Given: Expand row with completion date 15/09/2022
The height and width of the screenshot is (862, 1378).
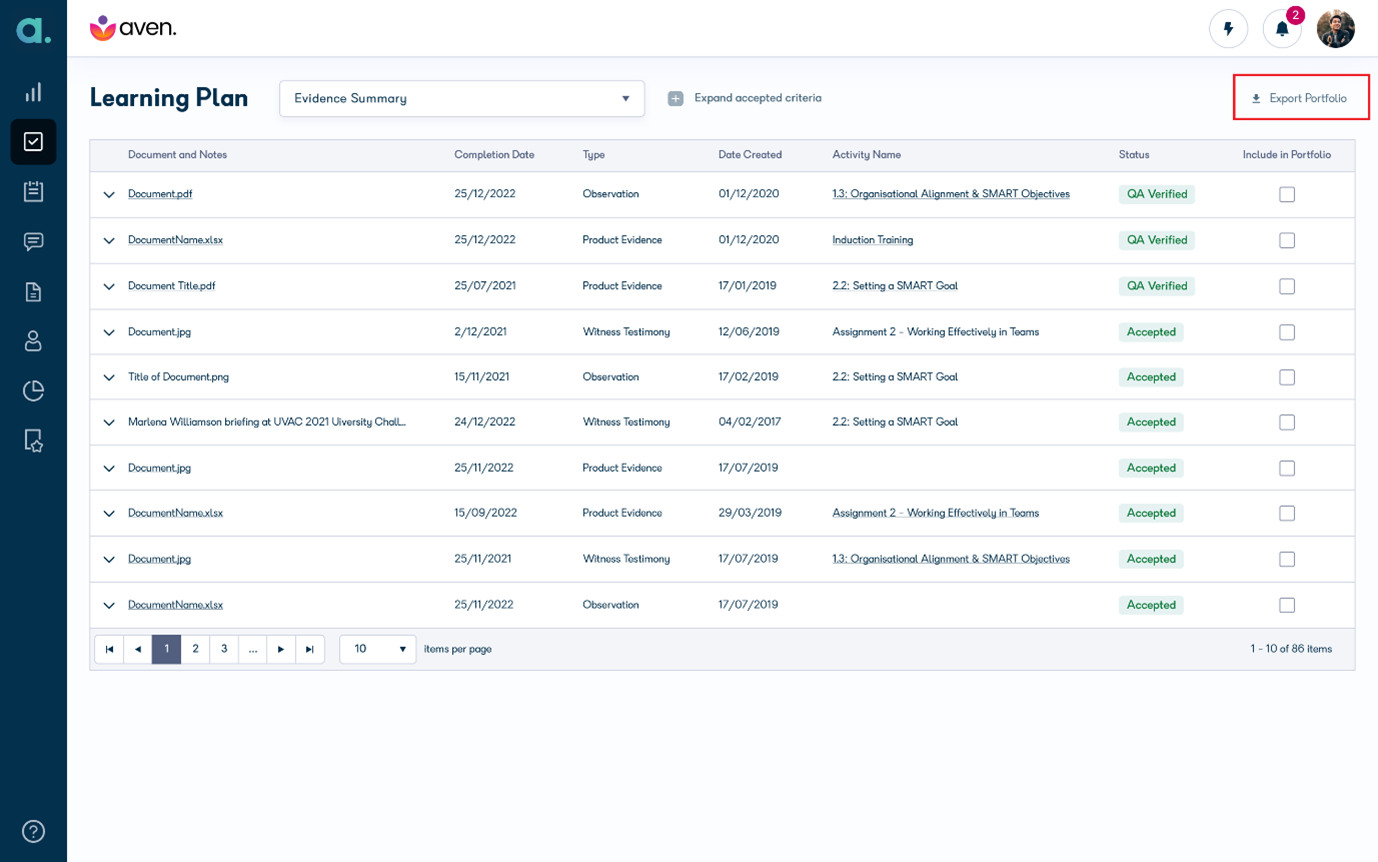Looking at the screenshot, I should [109, 513].
